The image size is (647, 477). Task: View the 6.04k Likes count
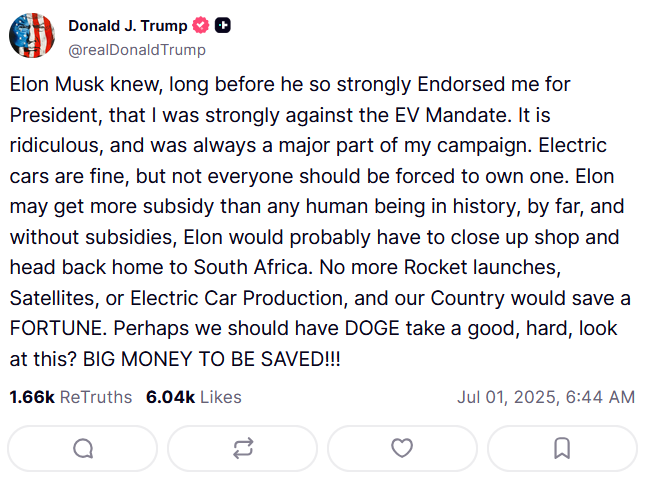[x=170, y=397]
